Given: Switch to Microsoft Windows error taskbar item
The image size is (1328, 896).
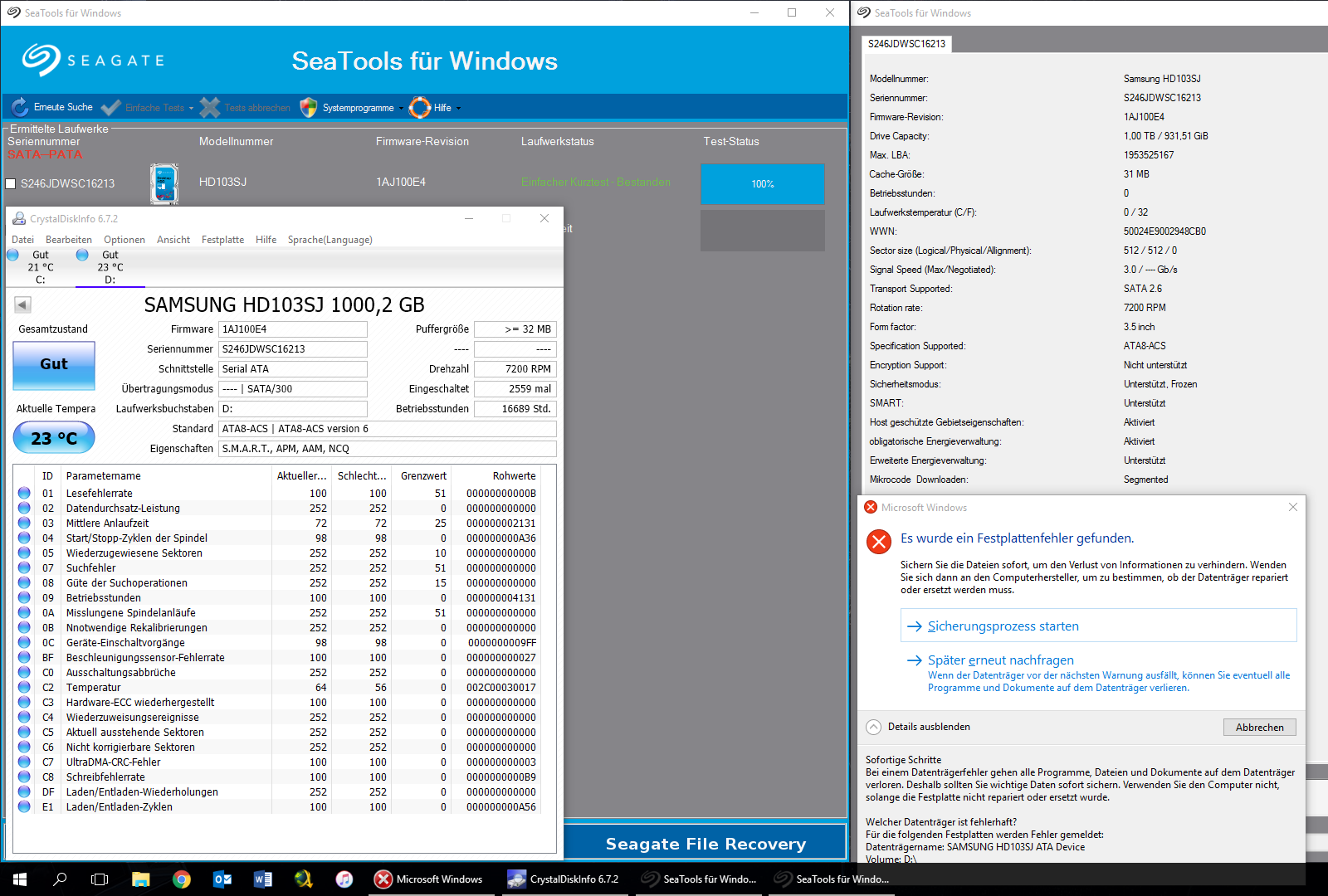Looking at the screenshot, I should [x=430, y=879].
